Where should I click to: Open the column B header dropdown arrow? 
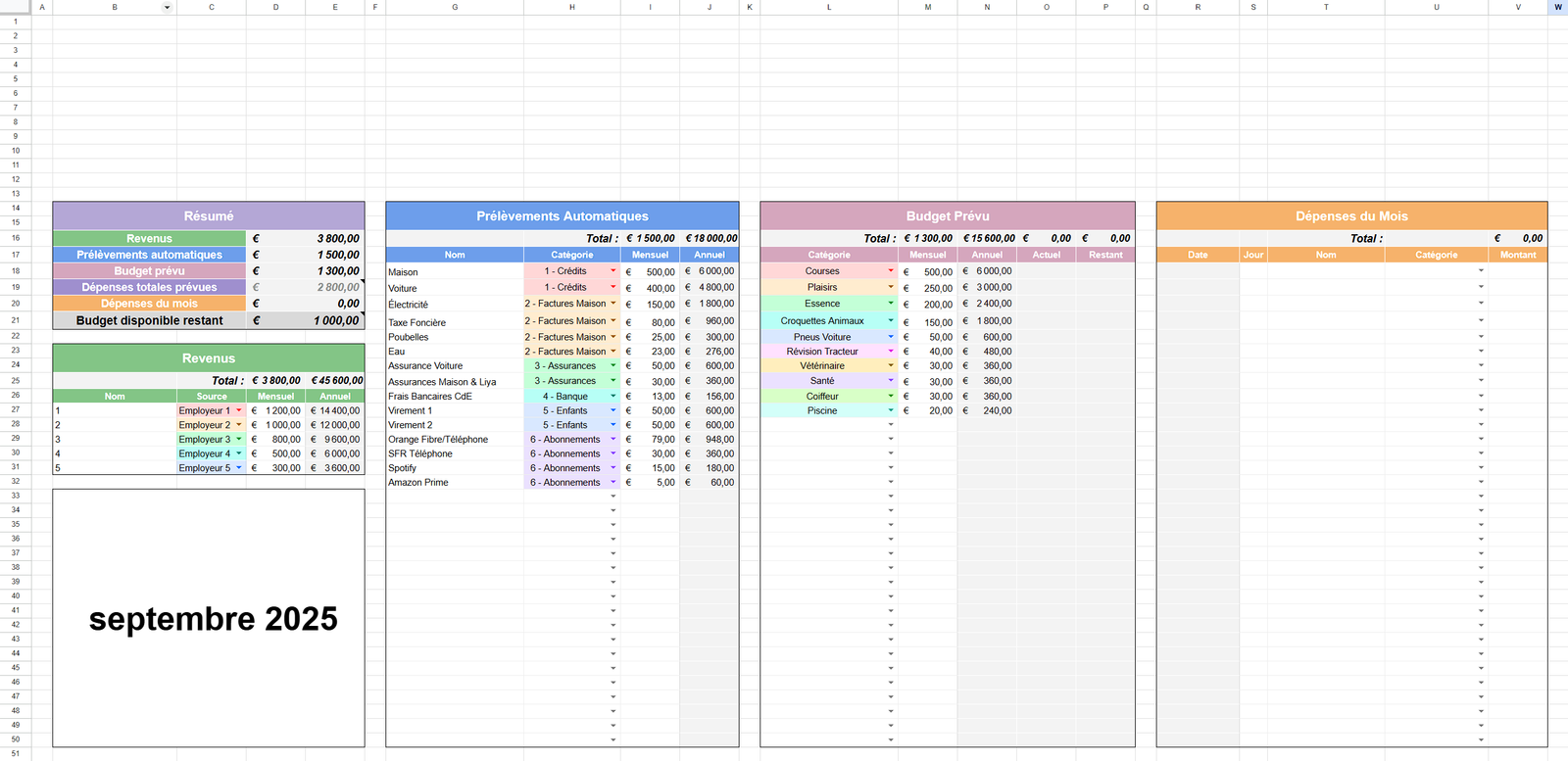(167, 8)
